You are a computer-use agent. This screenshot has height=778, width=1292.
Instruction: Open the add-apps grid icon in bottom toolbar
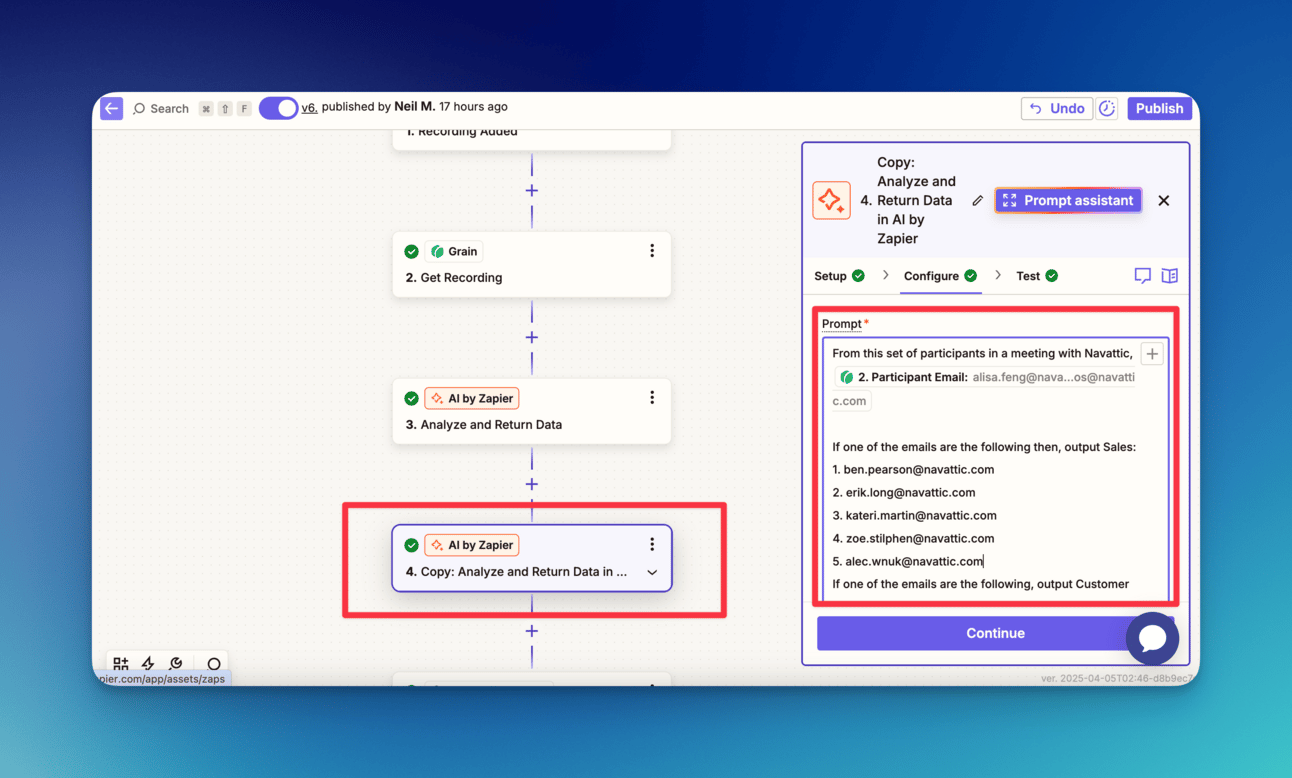point(121,663)
